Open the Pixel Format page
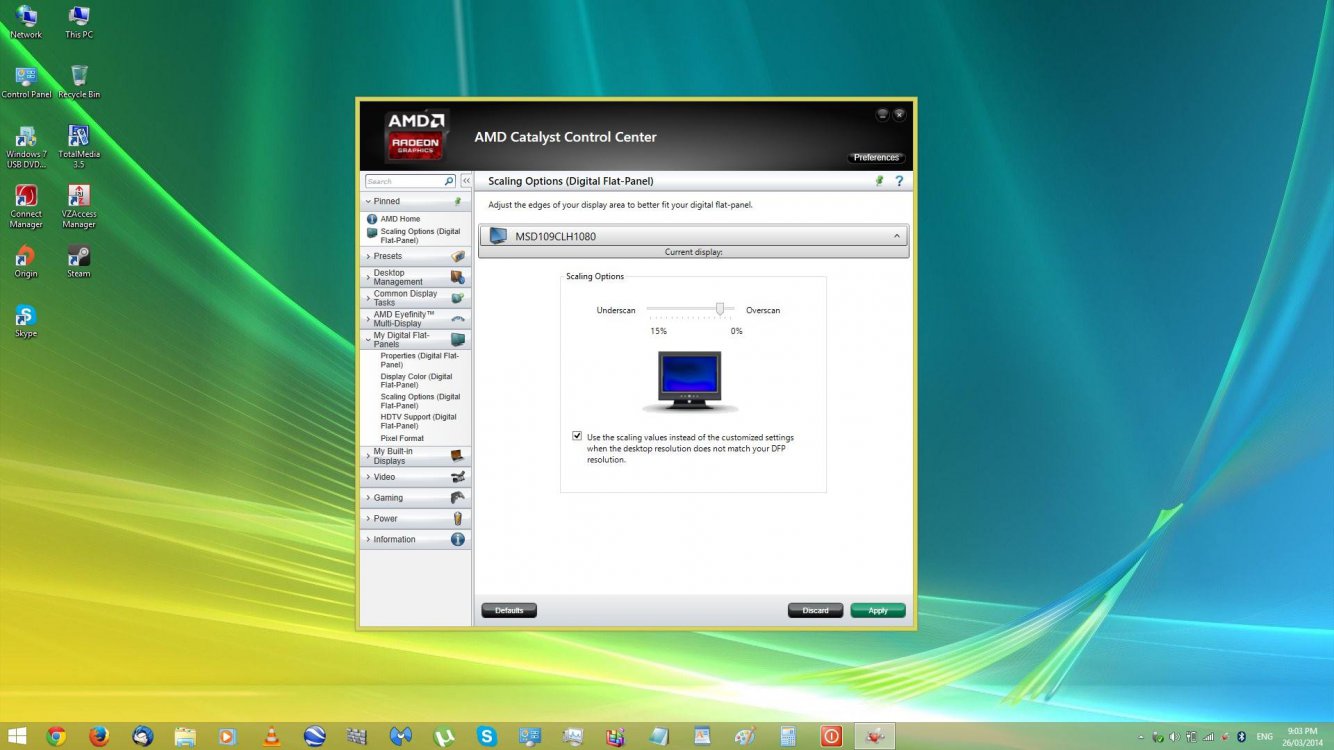This screenshot has width=1334, height=750. click(402, 438)
